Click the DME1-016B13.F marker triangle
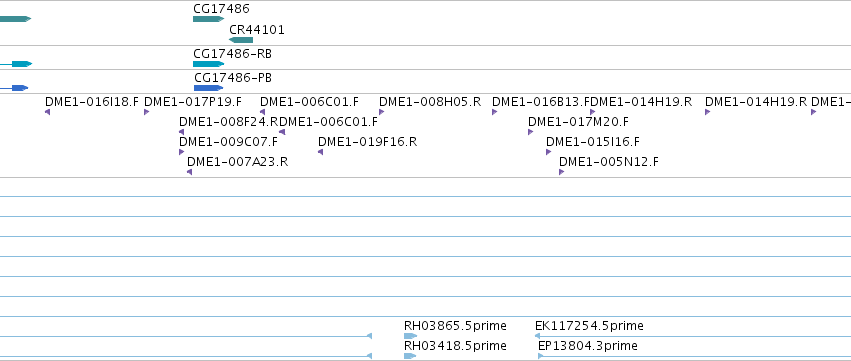This screenshot has width=851, height=361. [x=494, y=112]
